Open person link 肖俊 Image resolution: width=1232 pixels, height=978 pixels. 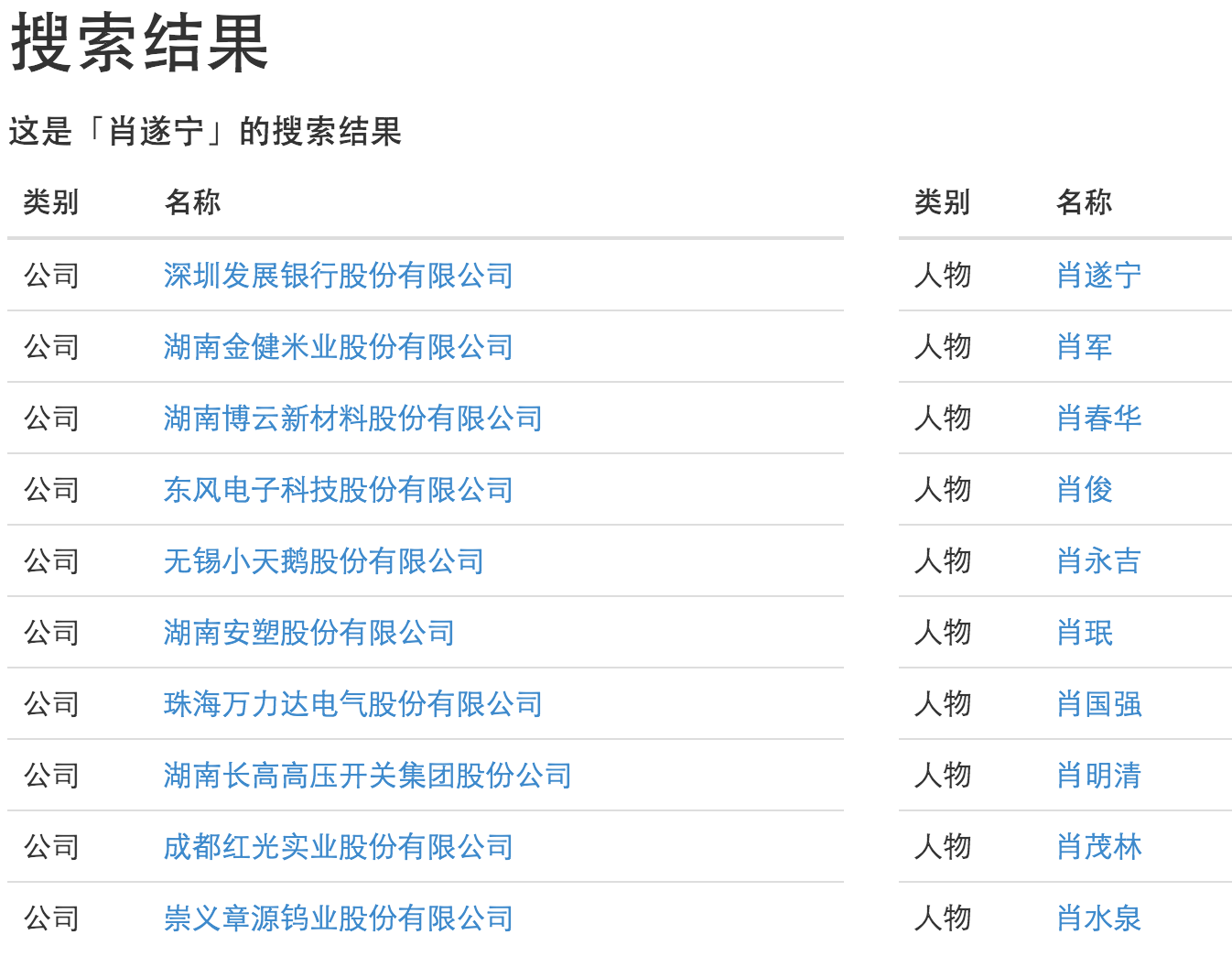click(x=1084, y=490)
